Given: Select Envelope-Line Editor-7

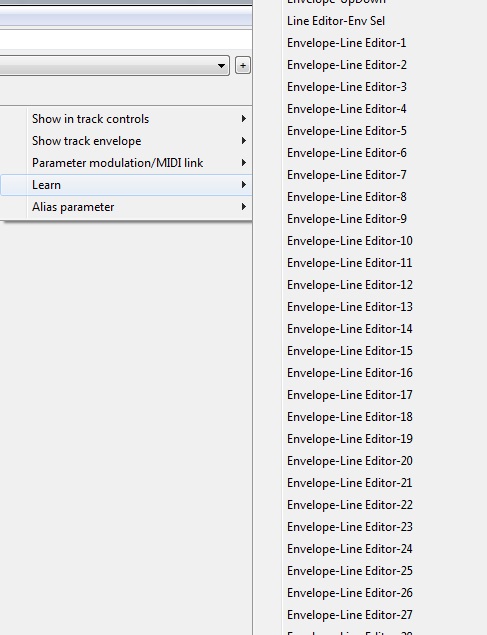Looking at the screenshot, I should (x=347, y=175).
